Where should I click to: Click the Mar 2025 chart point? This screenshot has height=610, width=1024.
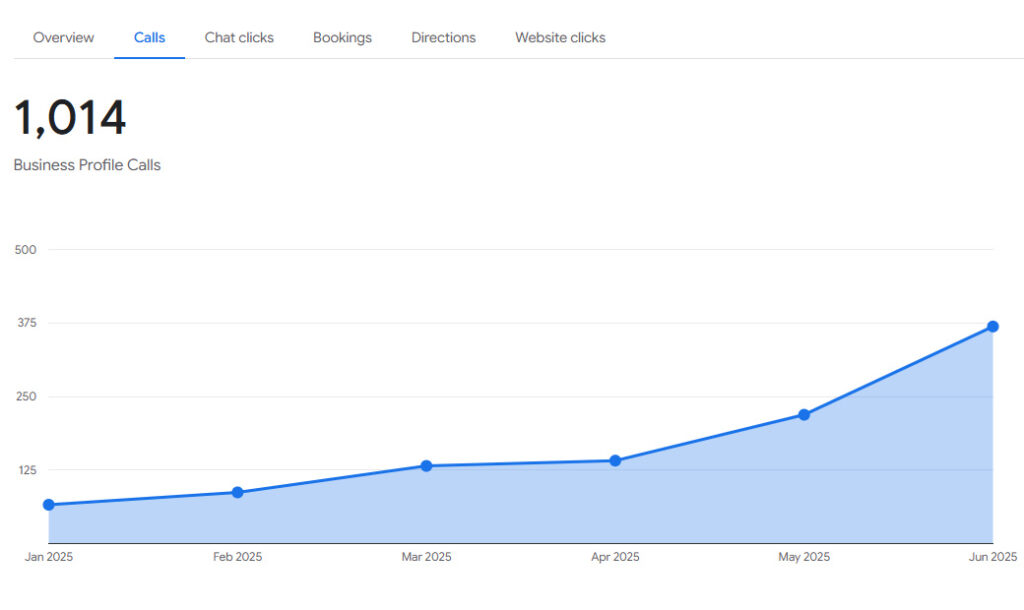point(426,466)
